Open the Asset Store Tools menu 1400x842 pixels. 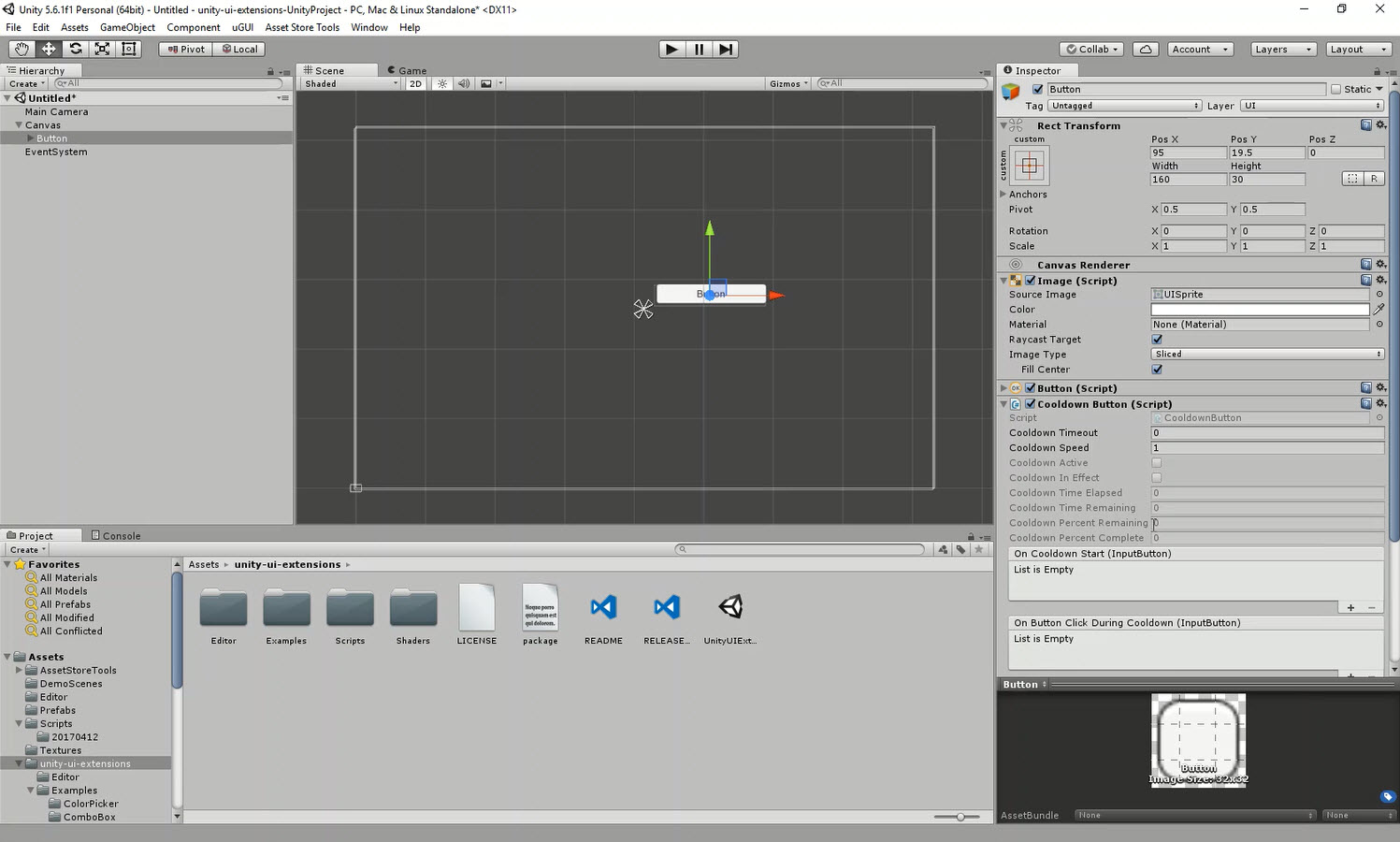302,27
